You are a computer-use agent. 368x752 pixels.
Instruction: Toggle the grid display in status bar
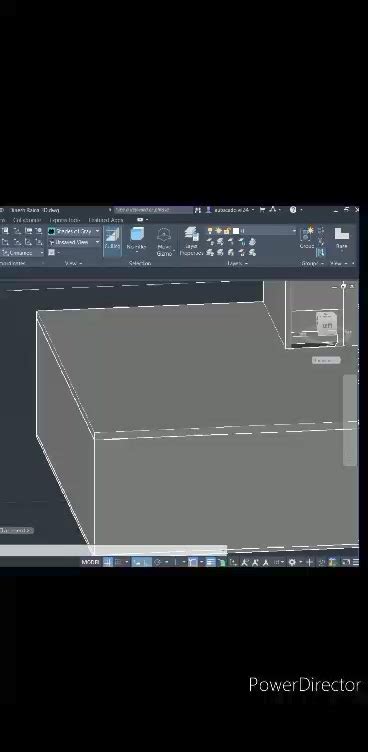tap(108, 562)
